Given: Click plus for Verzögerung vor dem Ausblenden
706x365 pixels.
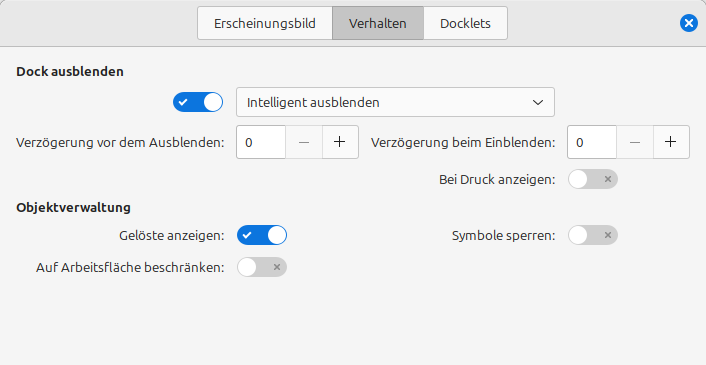Looking at the screenshot, I should pos(340,142).
